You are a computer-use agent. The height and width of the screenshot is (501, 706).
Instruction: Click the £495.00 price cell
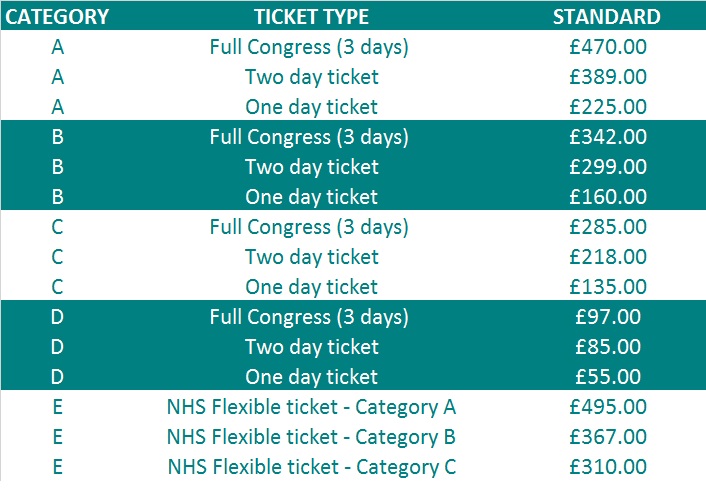pos(608,407)
